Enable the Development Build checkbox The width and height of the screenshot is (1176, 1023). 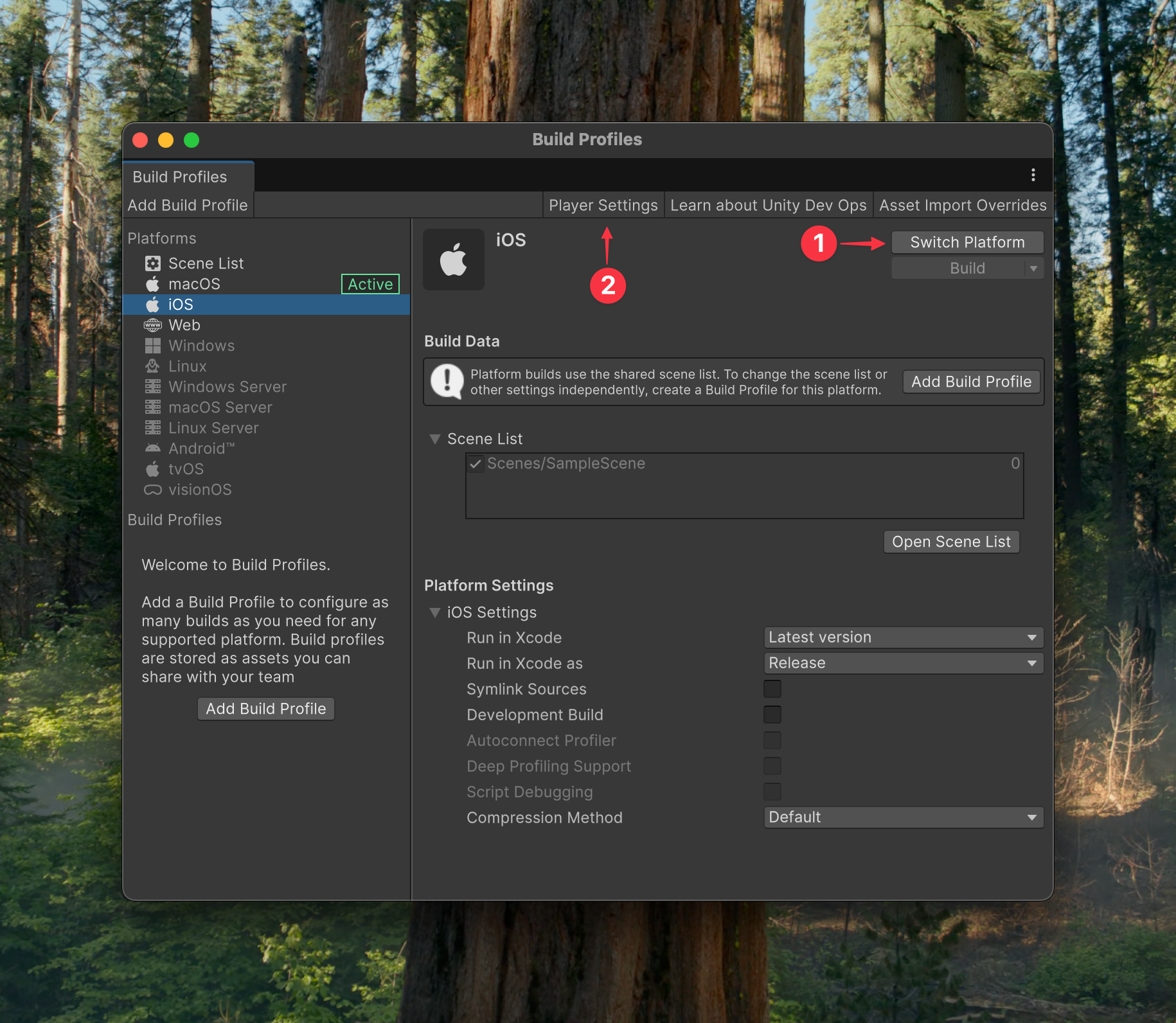click(772, 715)
